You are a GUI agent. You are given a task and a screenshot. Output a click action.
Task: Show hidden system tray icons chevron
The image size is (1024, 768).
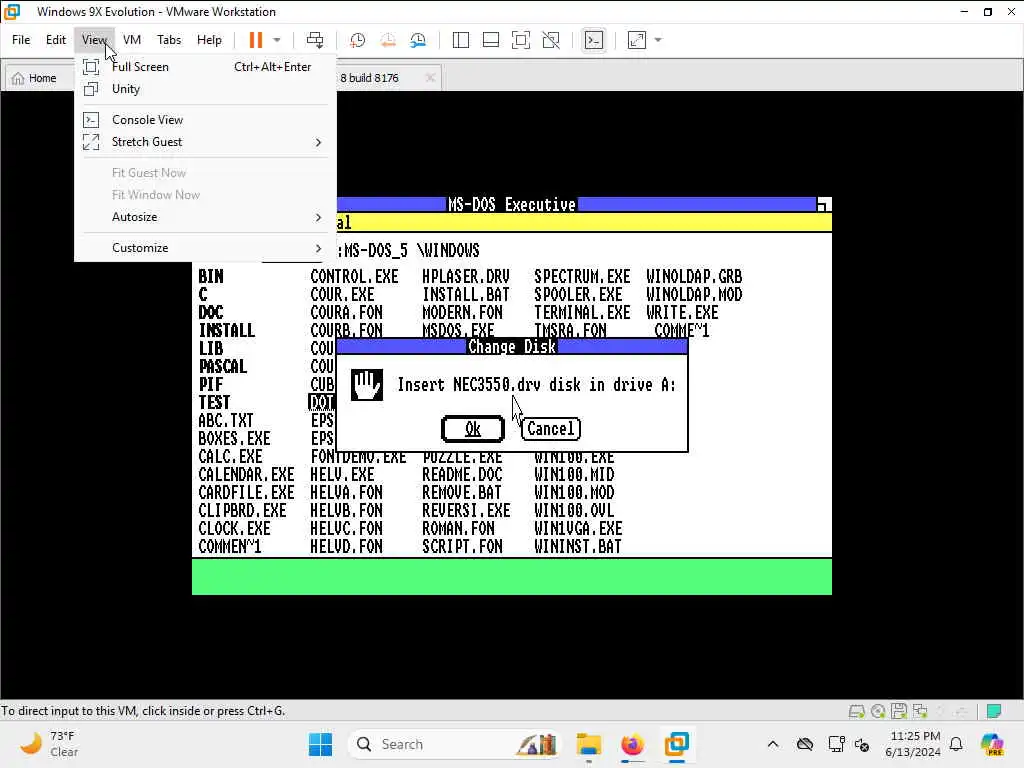(x=773, y=744)
